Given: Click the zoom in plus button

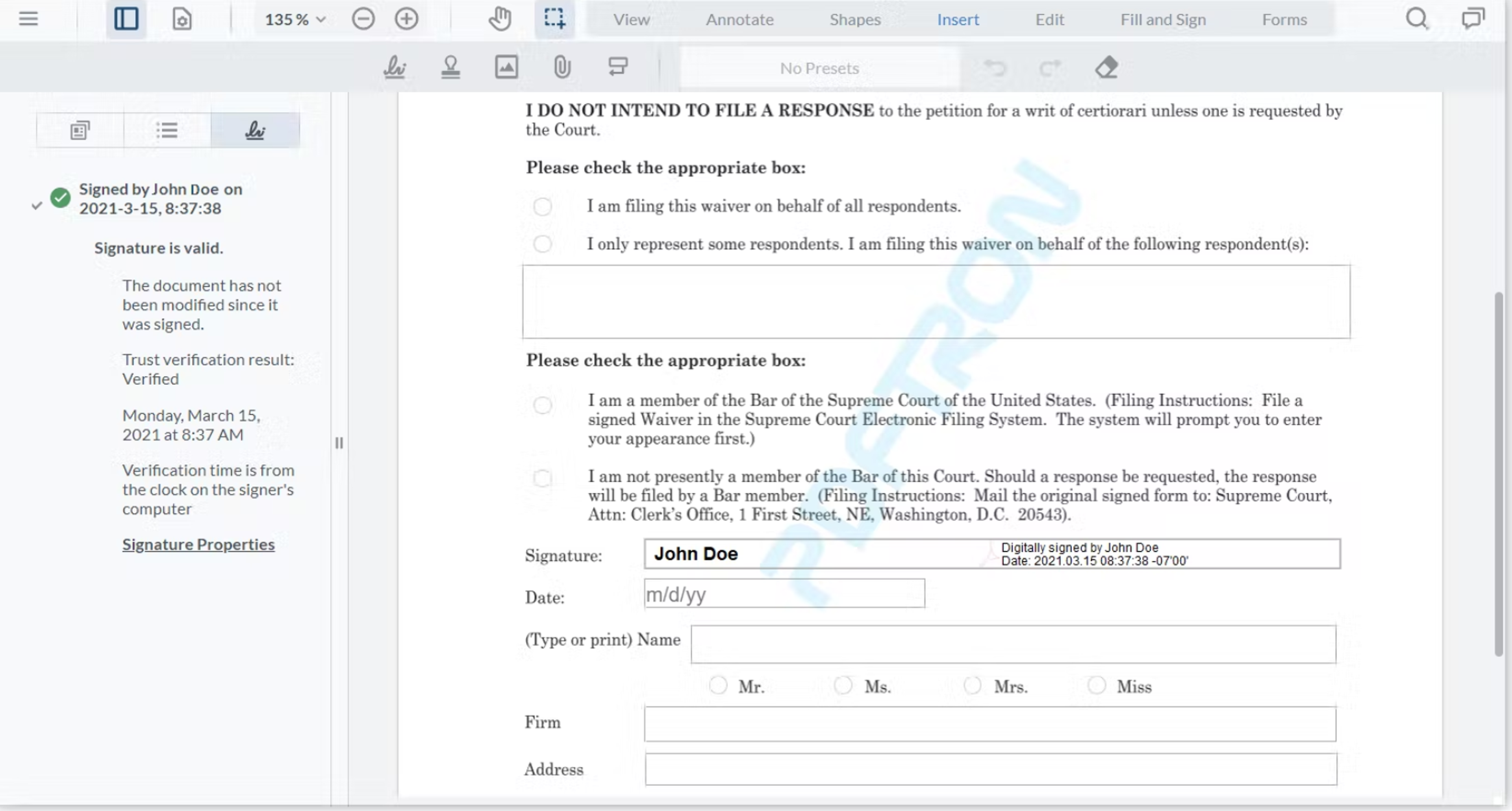Looking at the screenshot, I should (x=406, y=19).
